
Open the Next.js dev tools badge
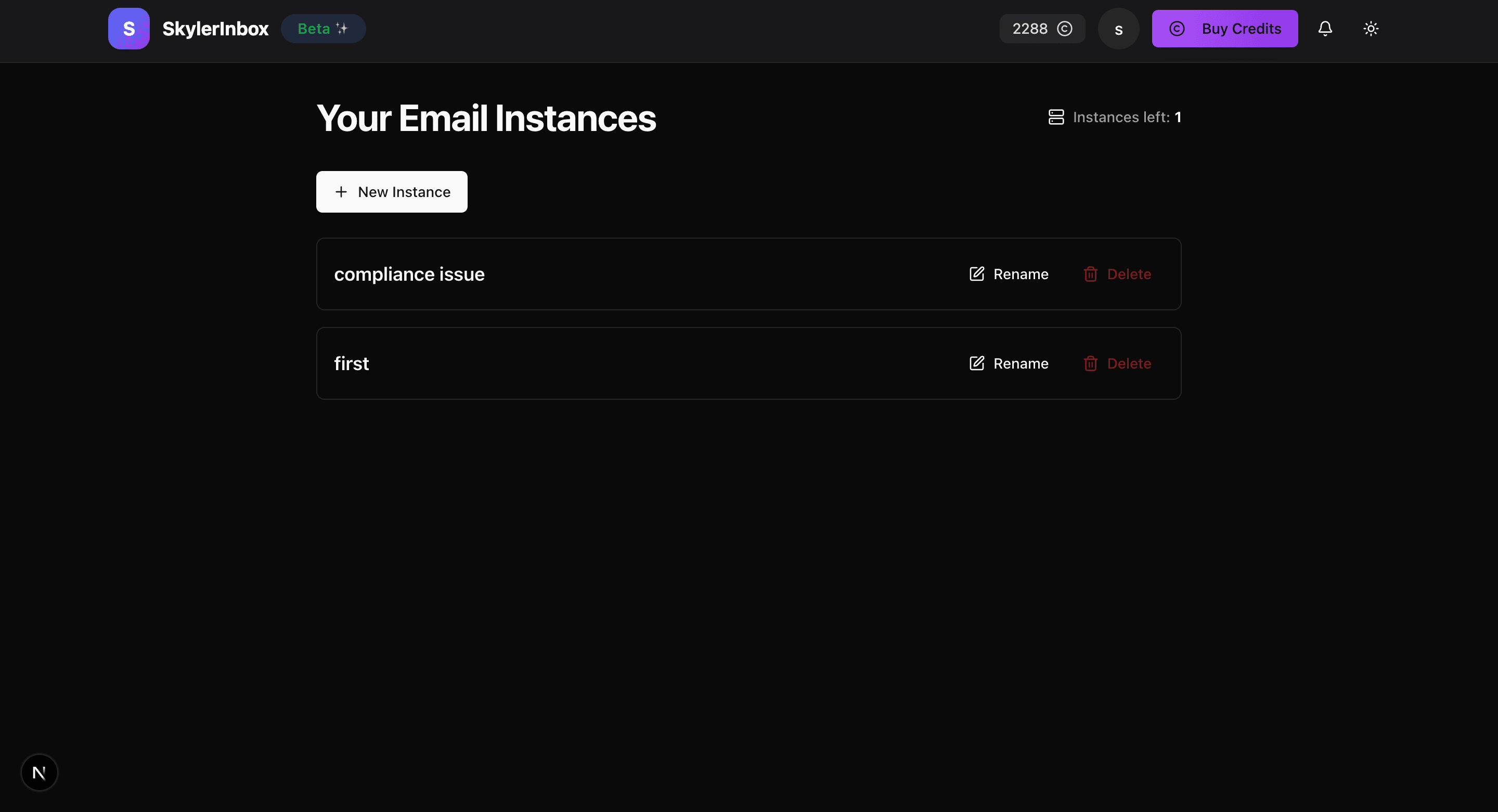pos(39,772)
